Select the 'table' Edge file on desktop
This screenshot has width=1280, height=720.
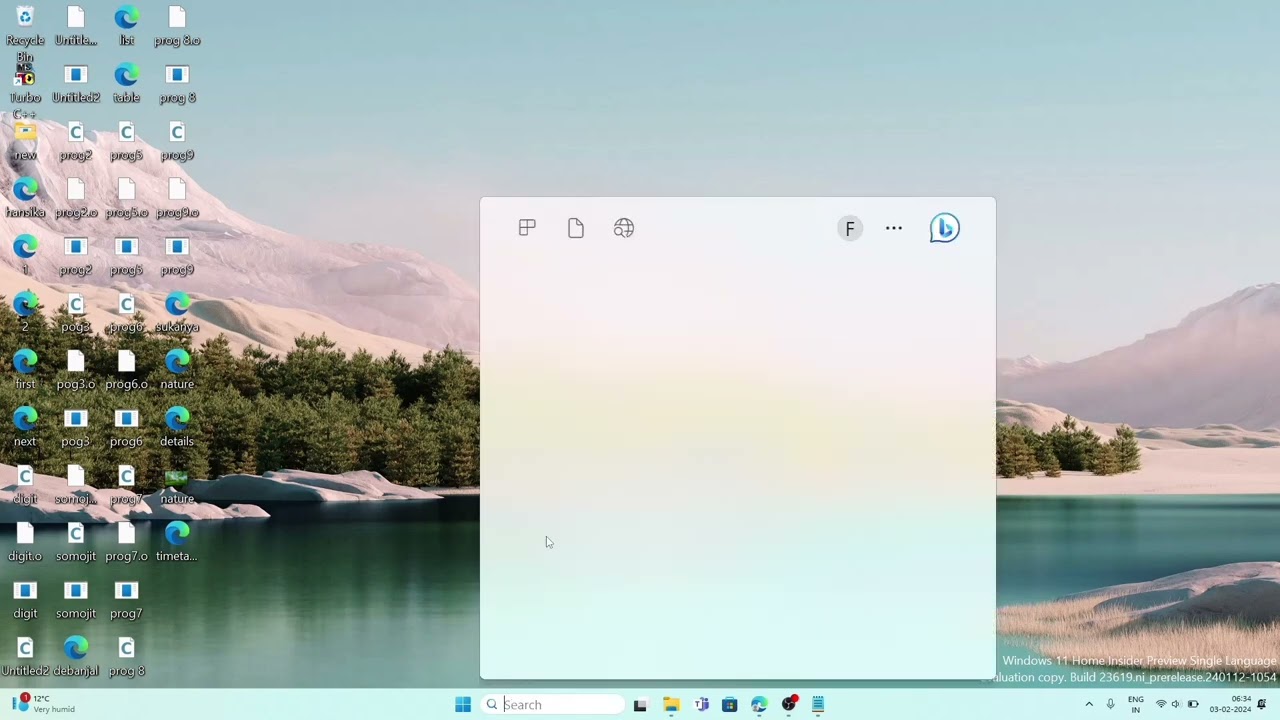point(126,83)
